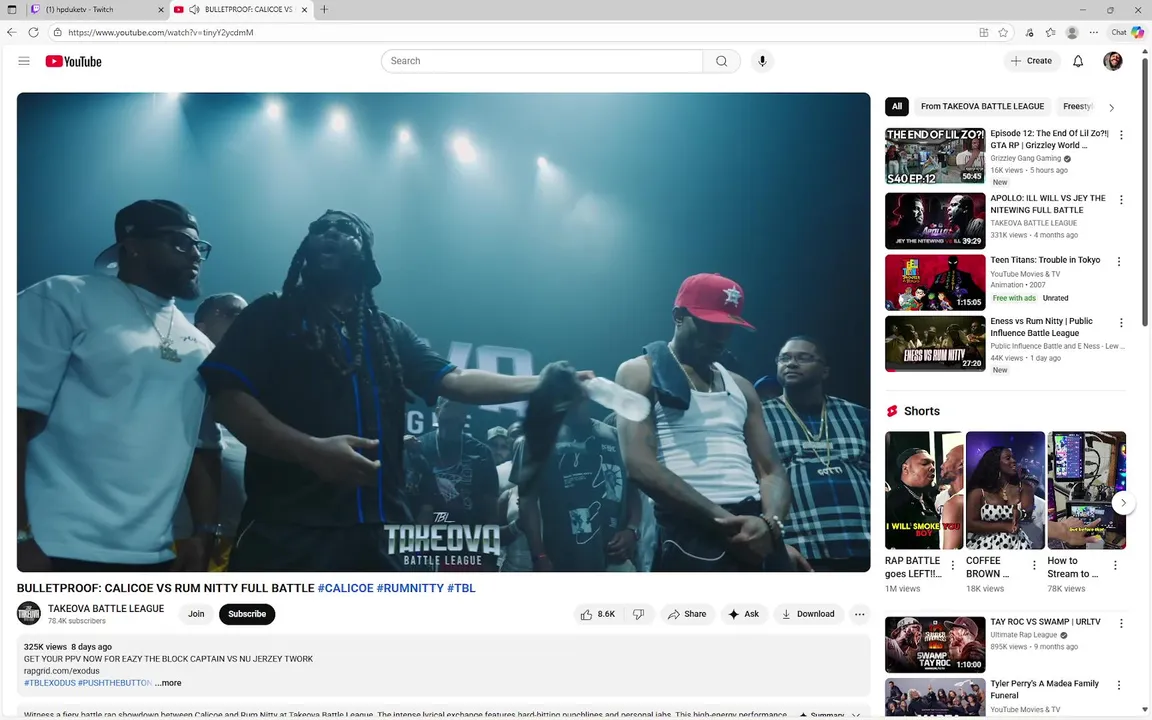This screenshot has height=720, width=1152.
Task: Share the video
Action: 687,614
